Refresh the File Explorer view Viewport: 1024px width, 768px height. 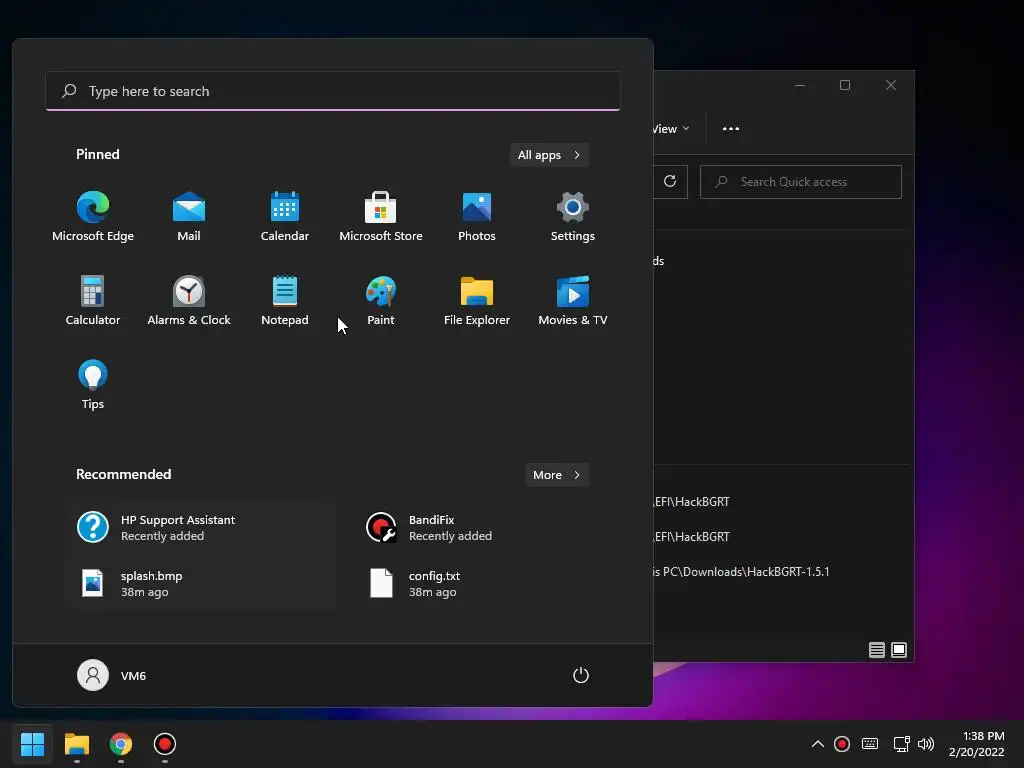(670, 182)
